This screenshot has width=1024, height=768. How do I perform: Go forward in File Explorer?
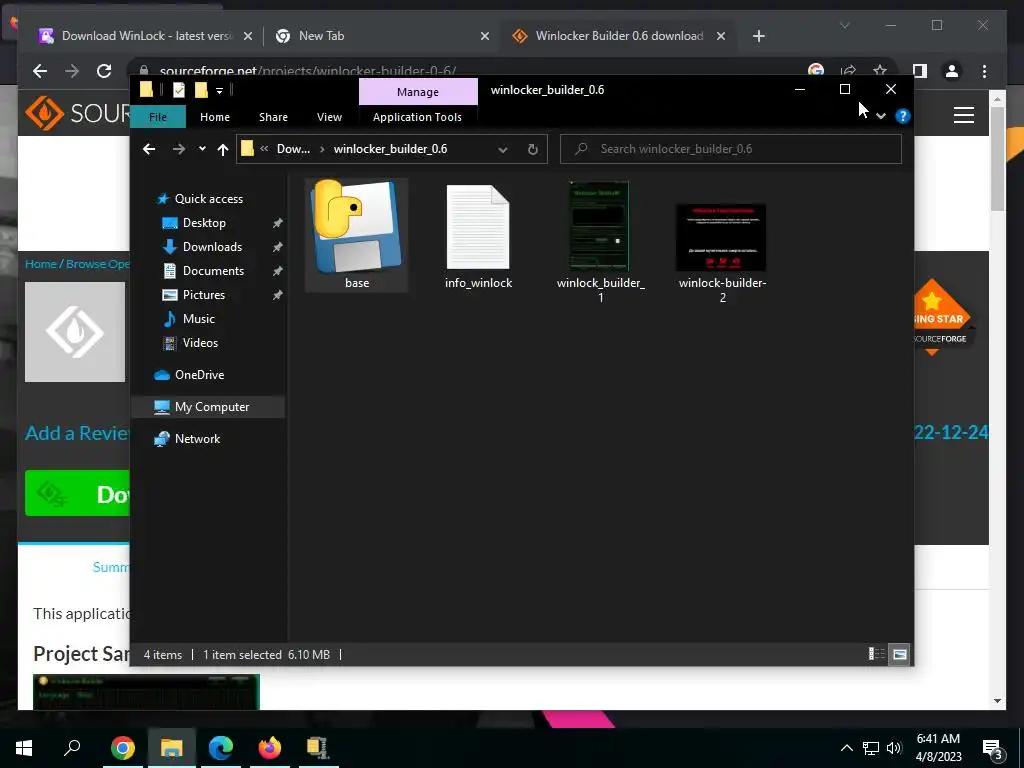pyautogui.click(x=178, y=150)
